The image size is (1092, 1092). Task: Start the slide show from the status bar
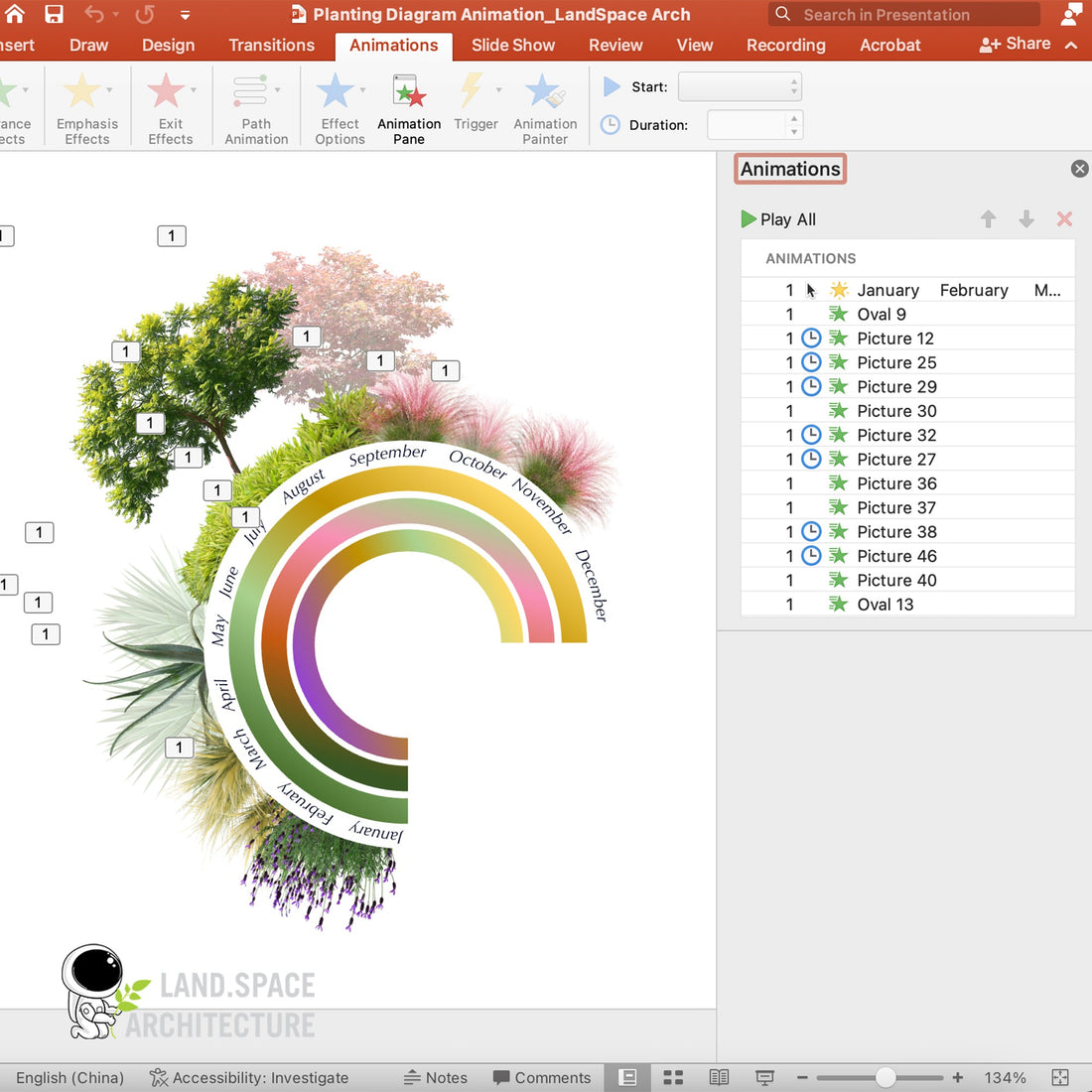point(764,1077)
